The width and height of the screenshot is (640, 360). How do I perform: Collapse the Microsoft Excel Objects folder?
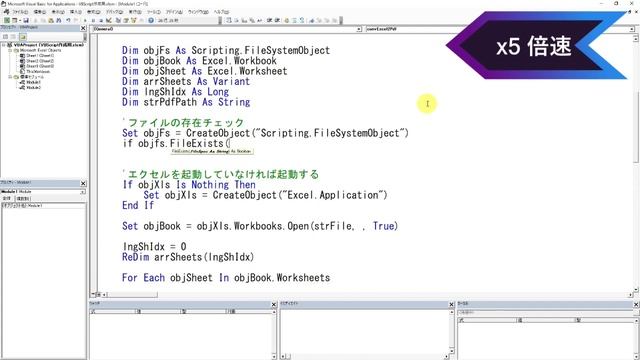[x=11, y=50]
